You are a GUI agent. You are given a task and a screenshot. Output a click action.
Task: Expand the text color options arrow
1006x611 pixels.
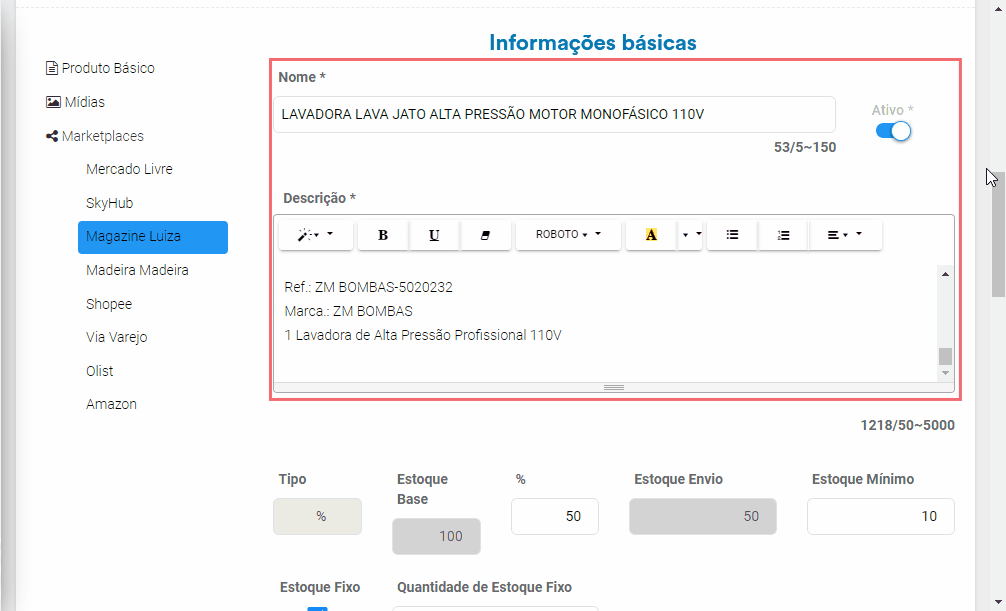[690, 235]
